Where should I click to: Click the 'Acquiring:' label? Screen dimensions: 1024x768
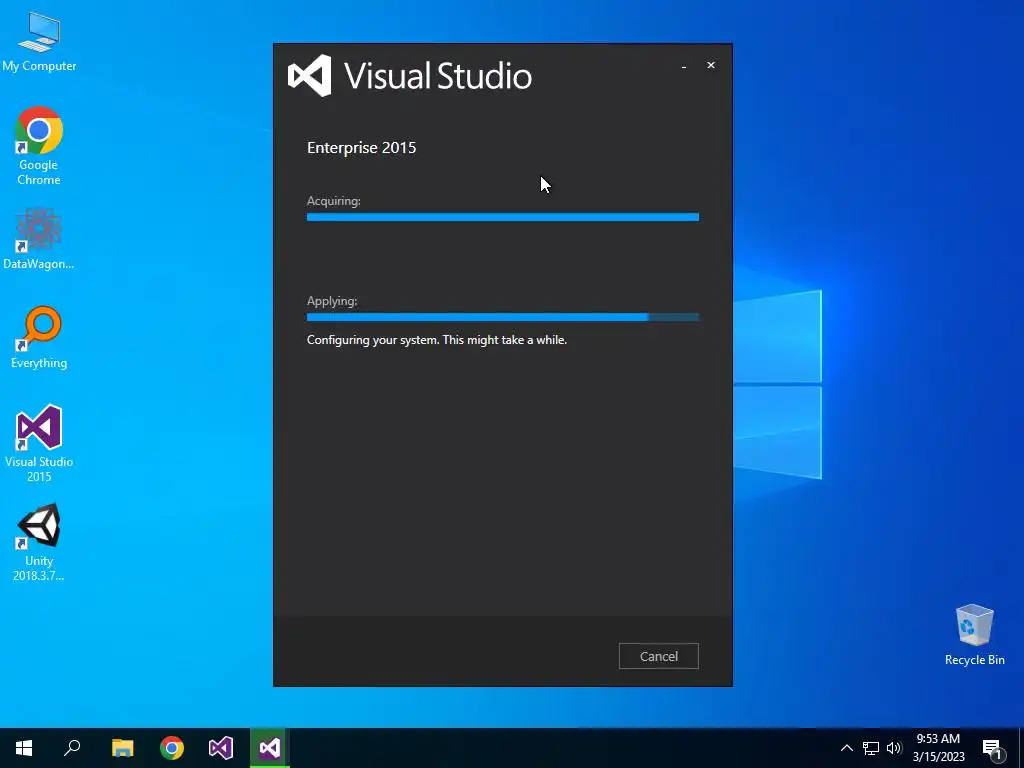(334, 201)
